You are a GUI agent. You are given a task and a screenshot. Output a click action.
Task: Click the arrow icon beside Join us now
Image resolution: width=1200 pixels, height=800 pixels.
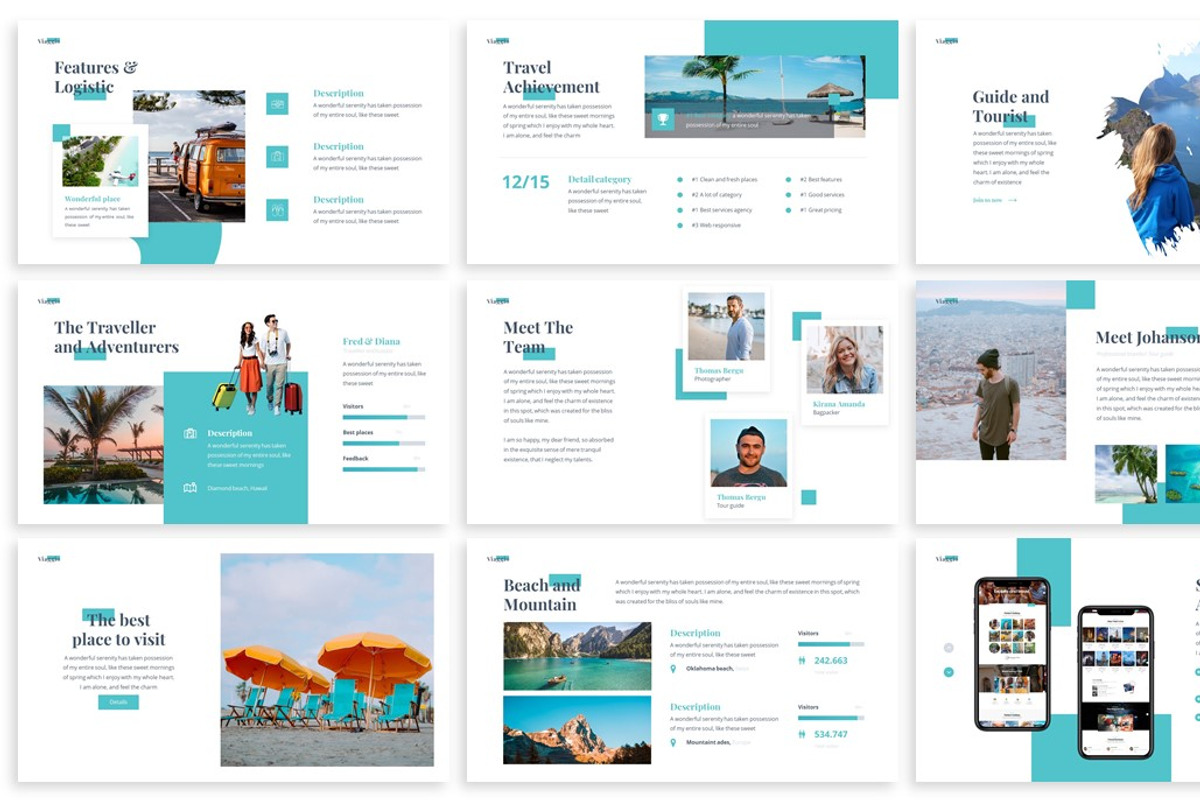pyautogui.click(x=1012, y=200)
